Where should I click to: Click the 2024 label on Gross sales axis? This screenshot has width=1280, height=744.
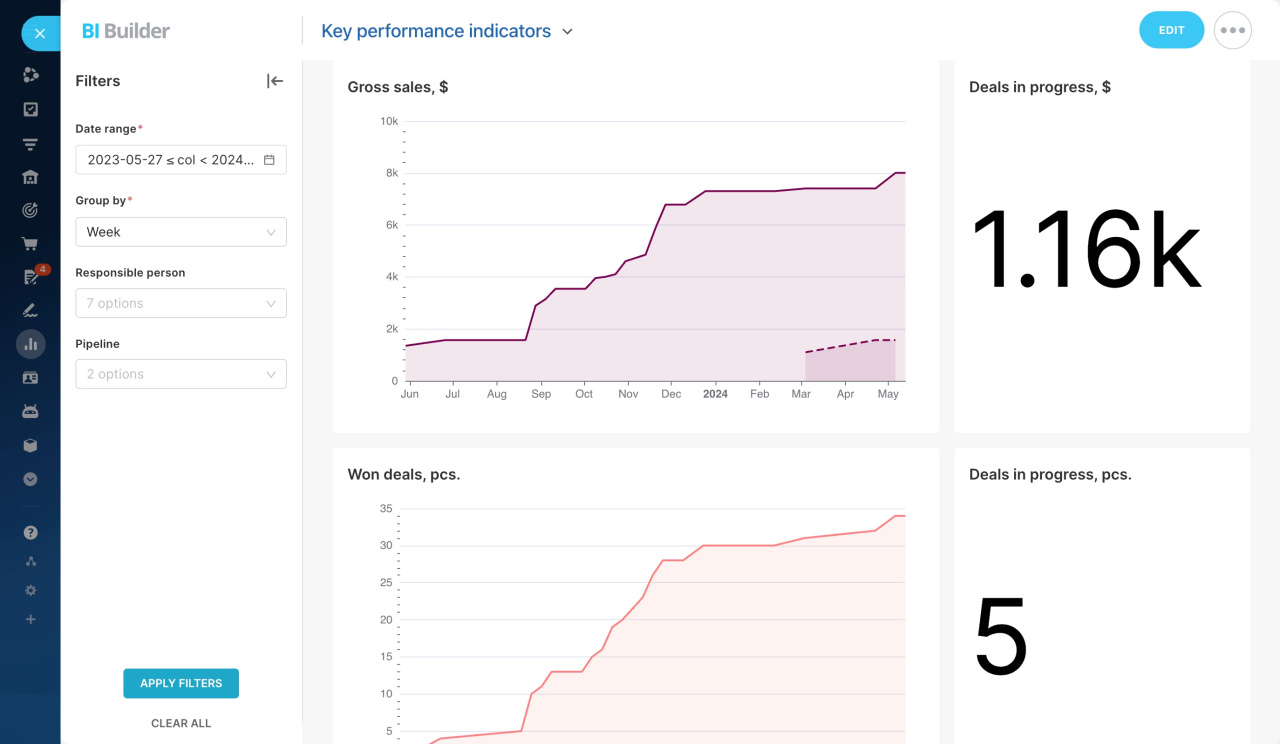point(715,394)
